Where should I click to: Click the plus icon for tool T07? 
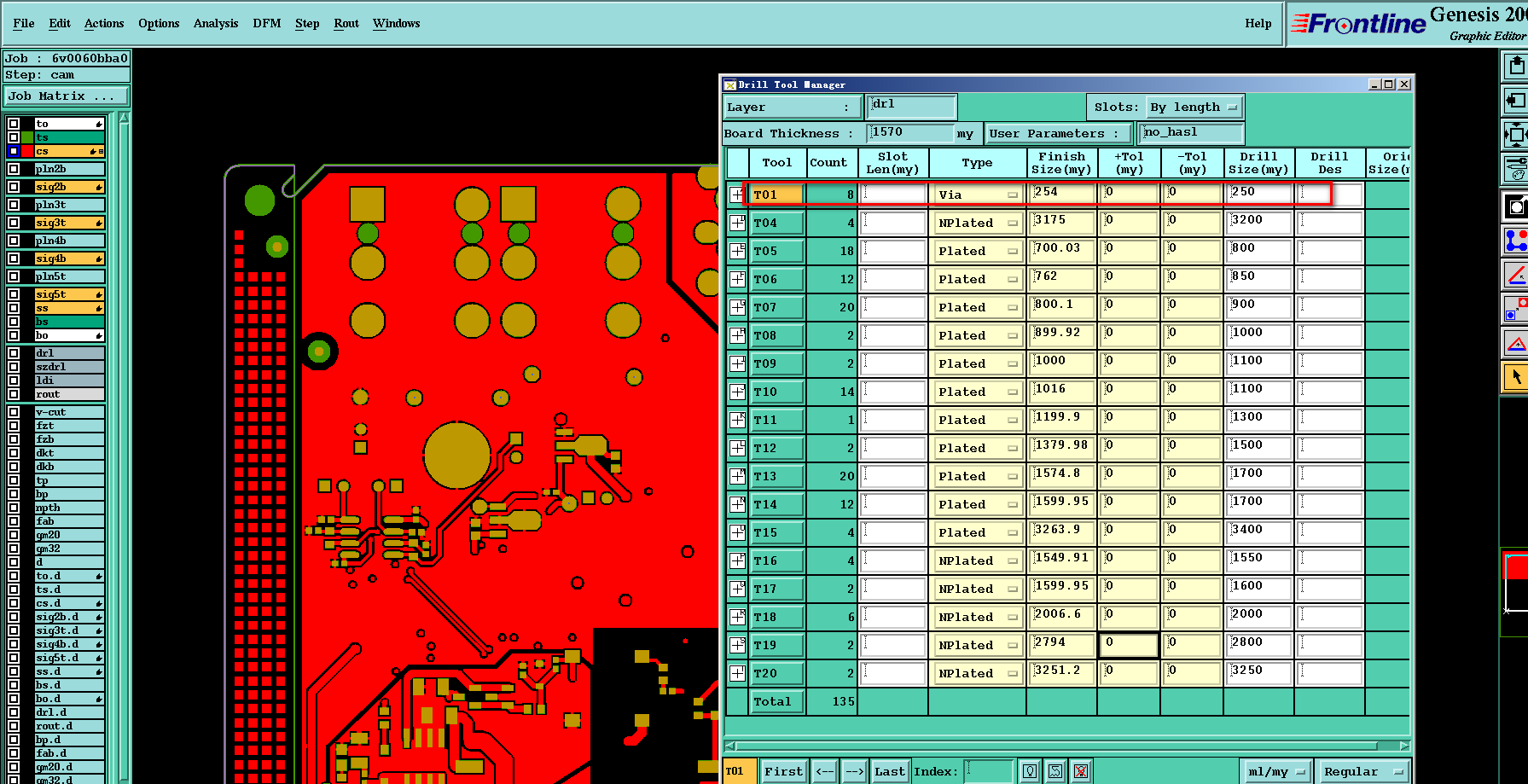click(737, 307)
